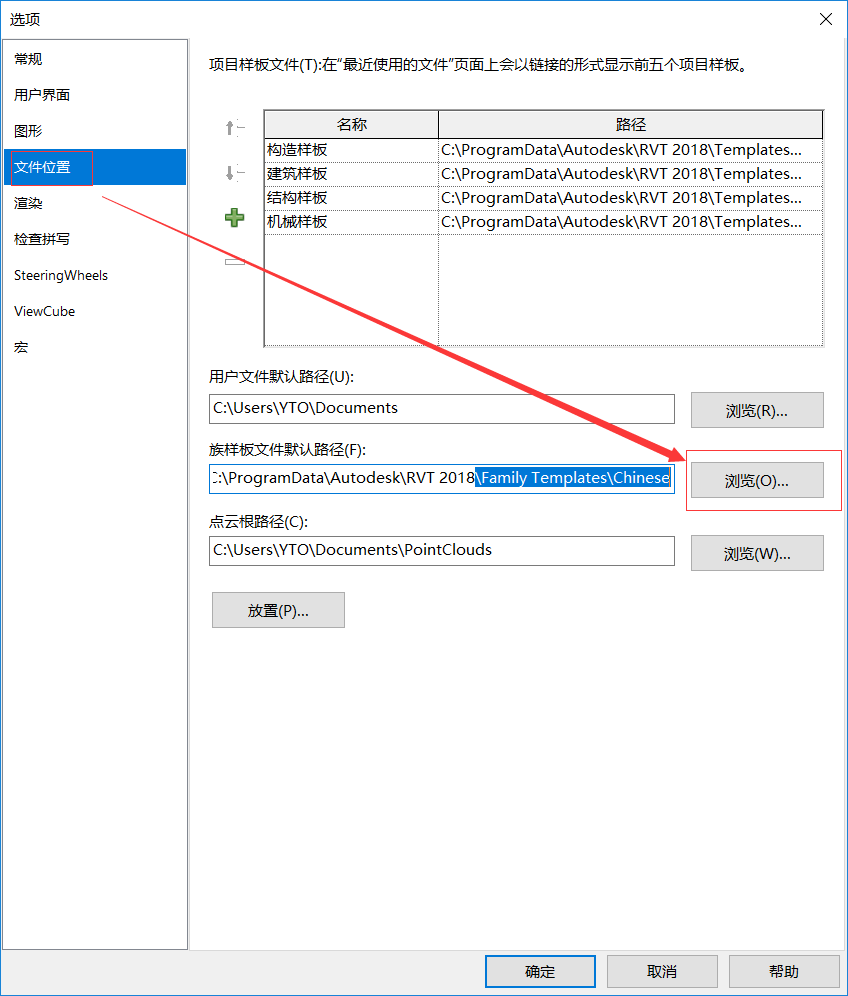
Task: Click the minus remove template icon
Action: pyautogui.click(x=235, y=262)
